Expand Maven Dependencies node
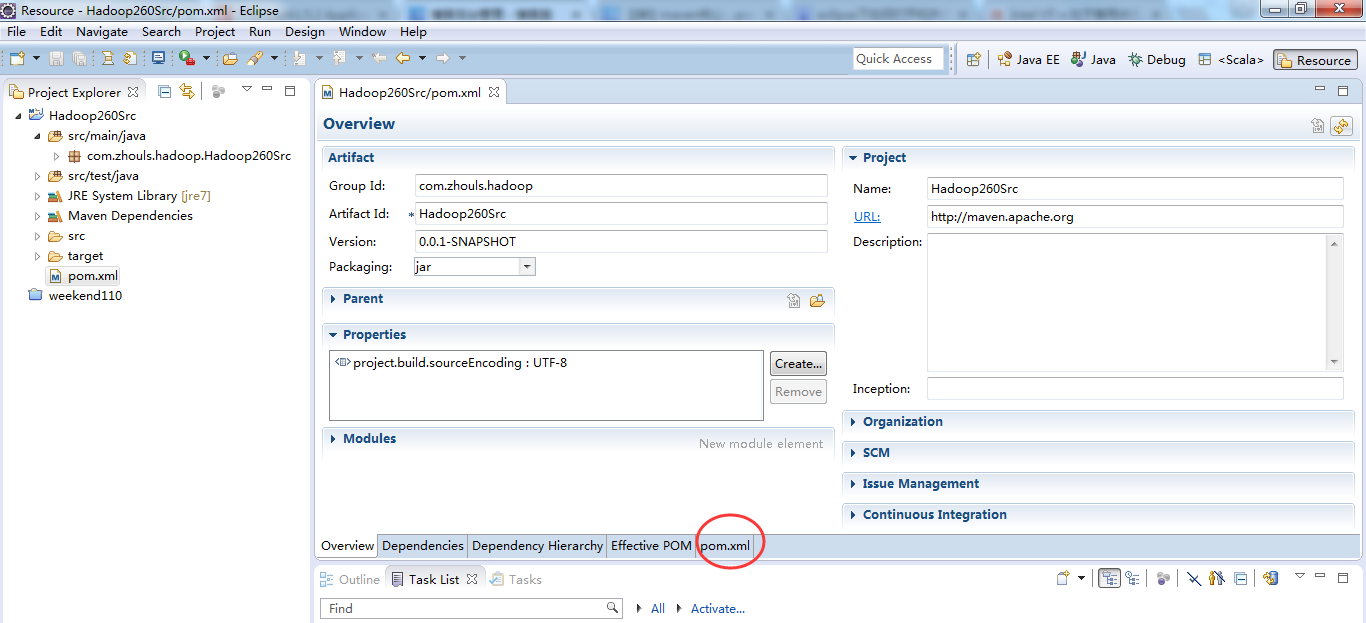The height and width of the screenshot is (623, 1366). pos(38,216)
